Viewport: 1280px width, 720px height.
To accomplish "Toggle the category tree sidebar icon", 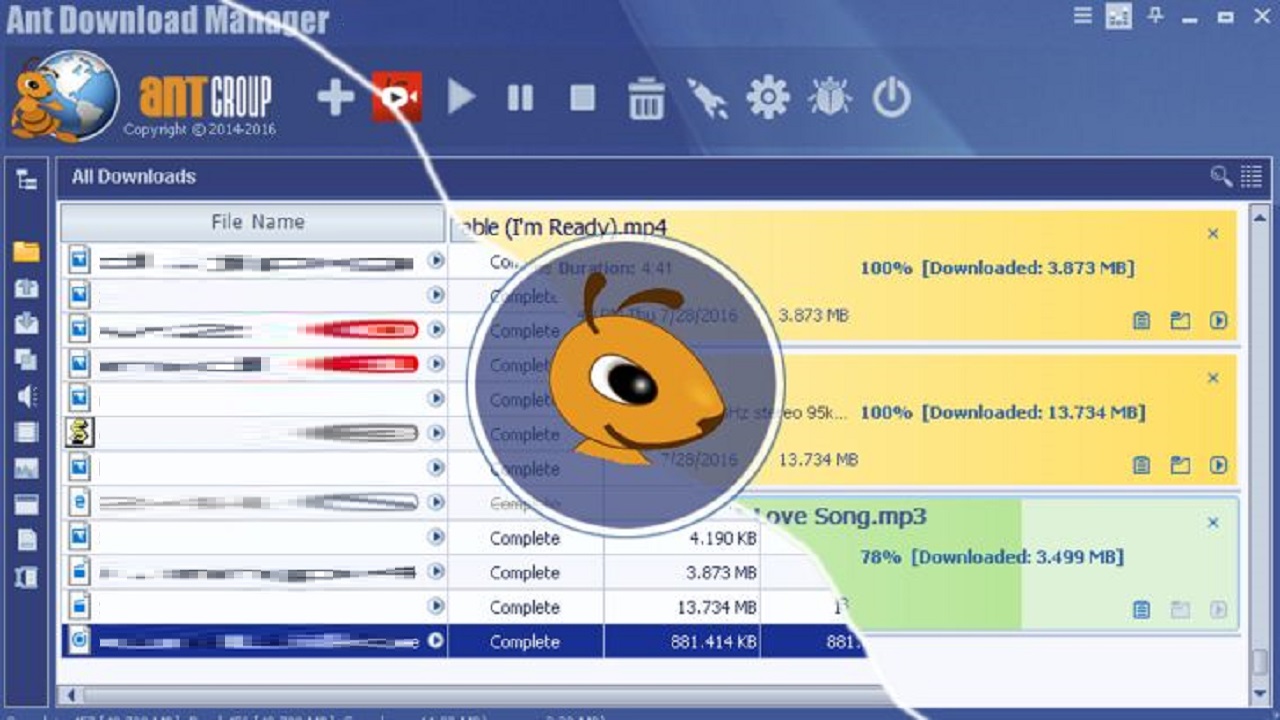I will (x=27, y=180).
